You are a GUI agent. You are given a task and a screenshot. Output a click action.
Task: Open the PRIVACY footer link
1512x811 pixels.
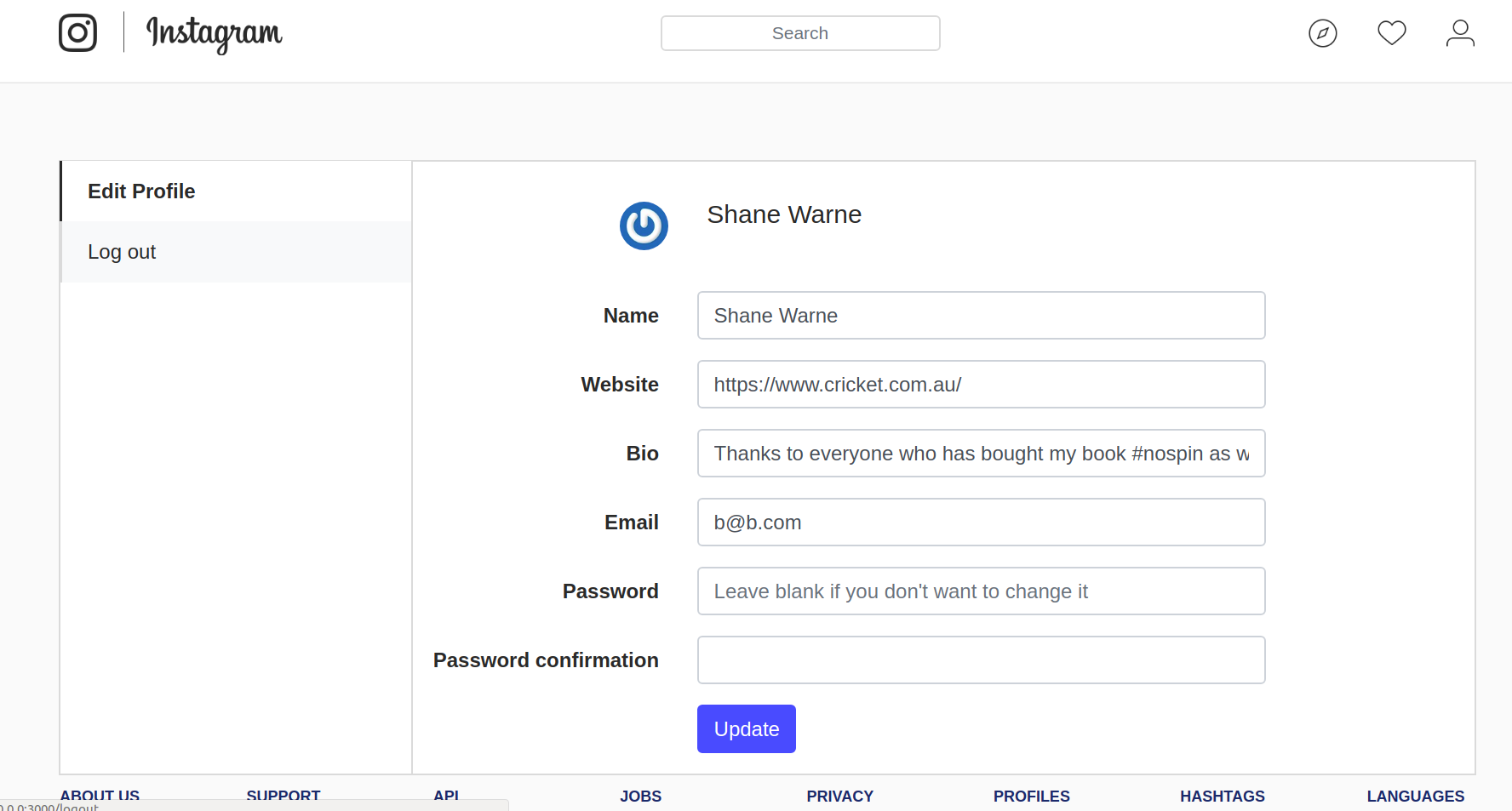(x=839, y=797)
